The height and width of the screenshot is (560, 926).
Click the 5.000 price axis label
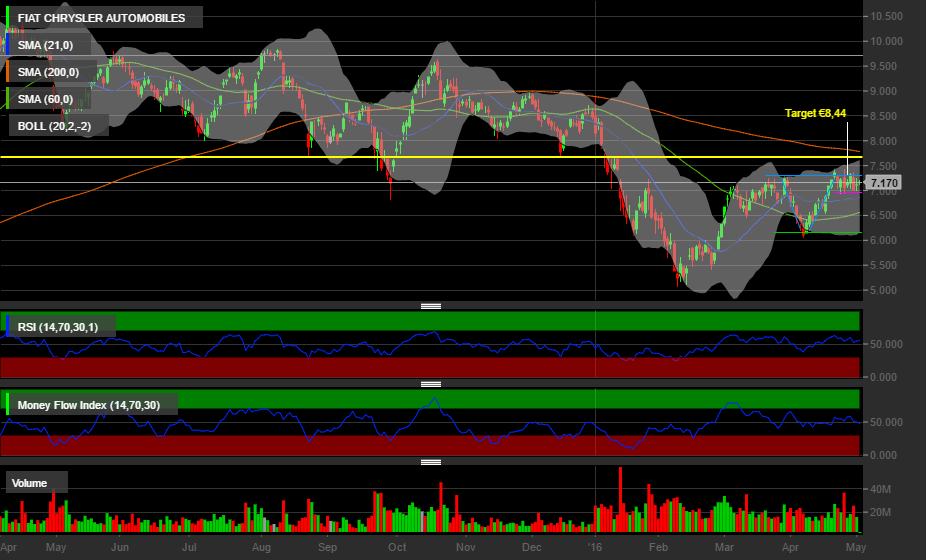tap(886, 291)
